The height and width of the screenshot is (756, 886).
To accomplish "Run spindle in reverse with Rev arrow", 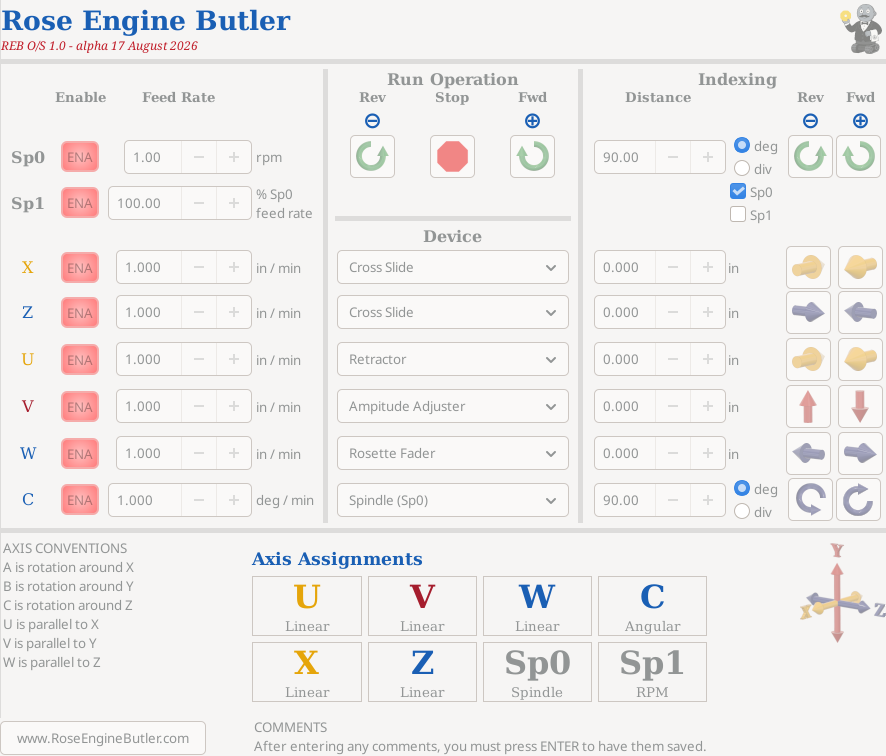I will [x=372, y=157].
